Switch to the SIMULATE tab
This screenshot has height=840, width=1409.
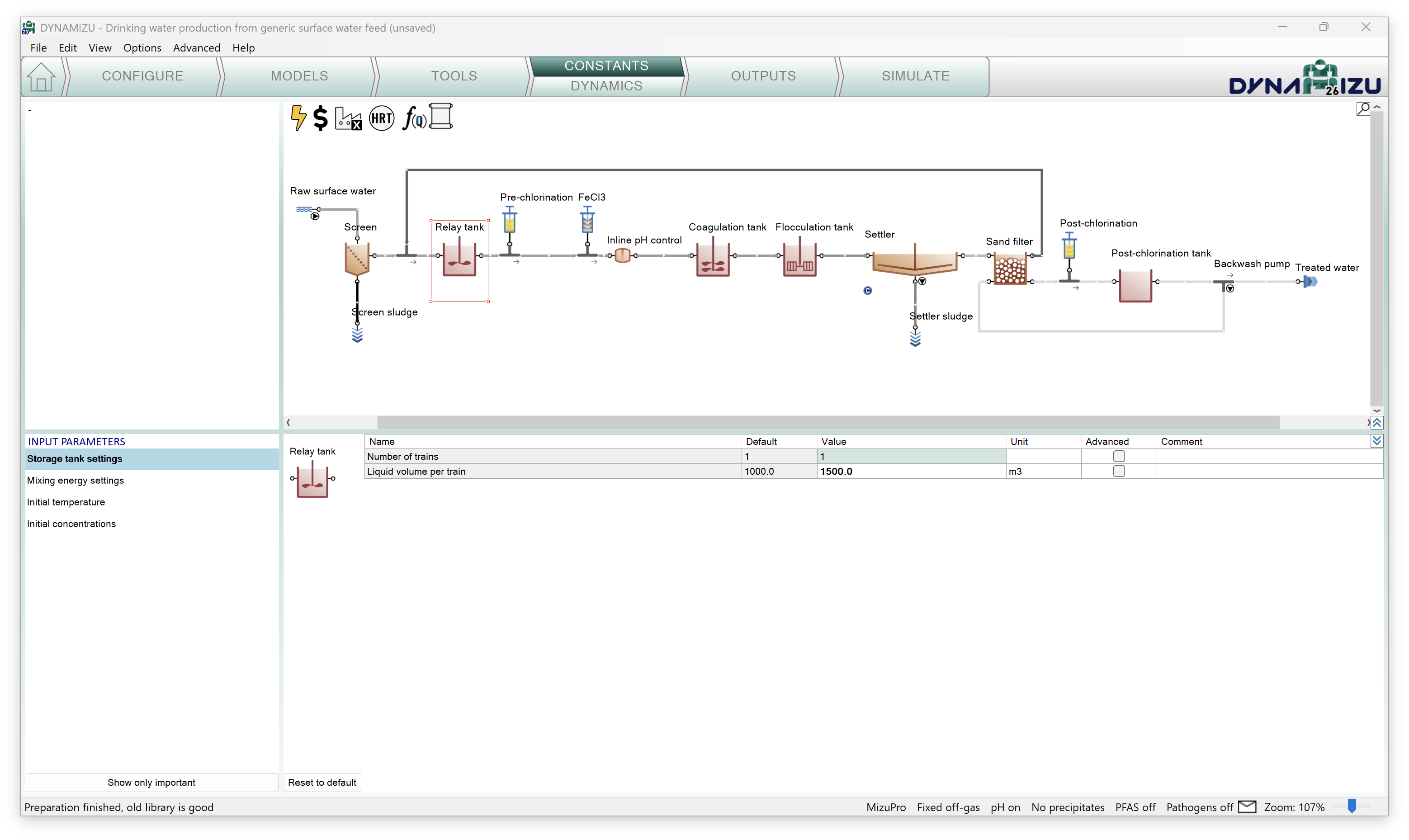click(x=915, y=76)
